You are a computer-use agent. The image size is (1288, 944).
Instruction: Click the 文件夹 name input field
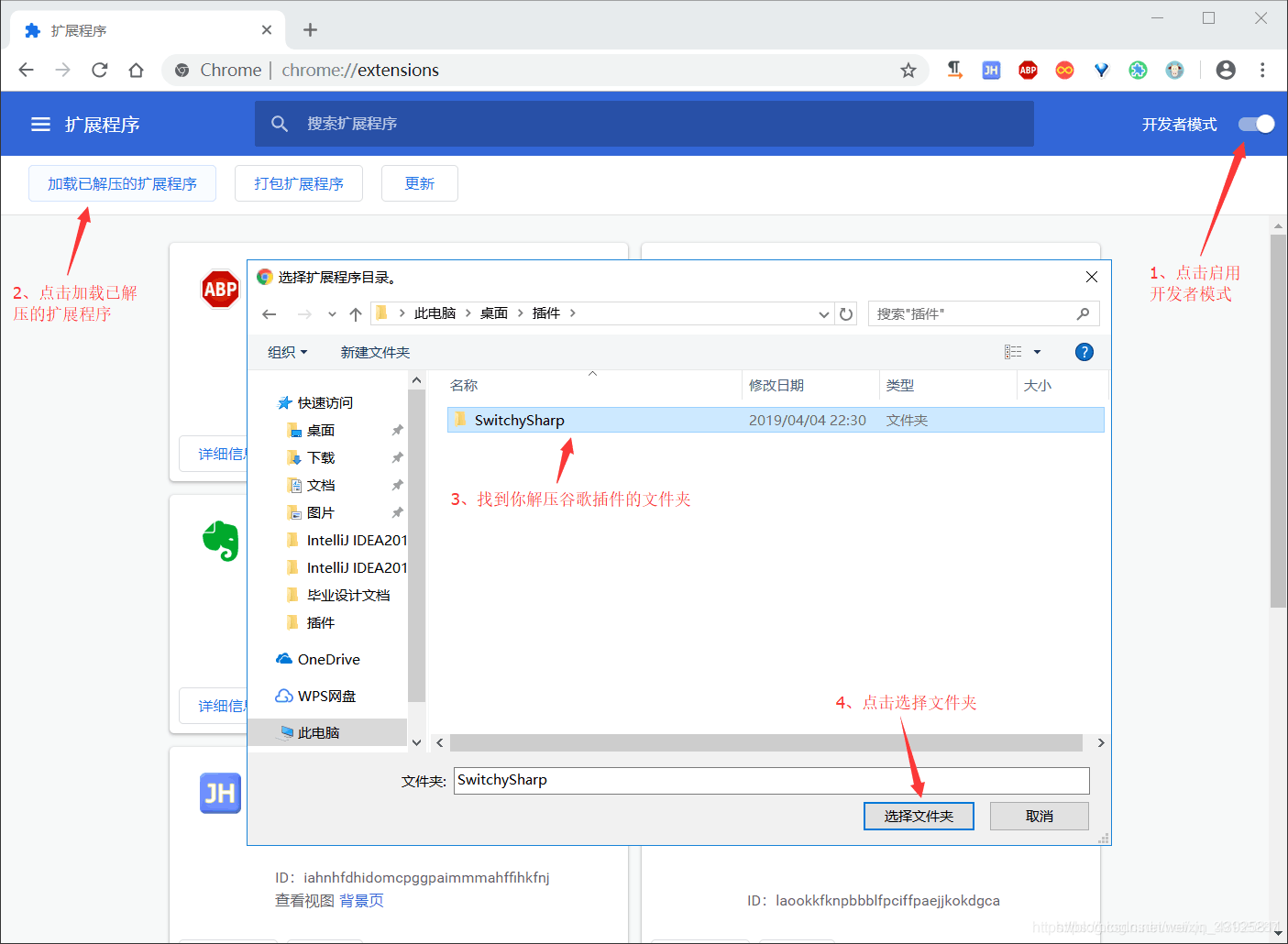(771, 781)
